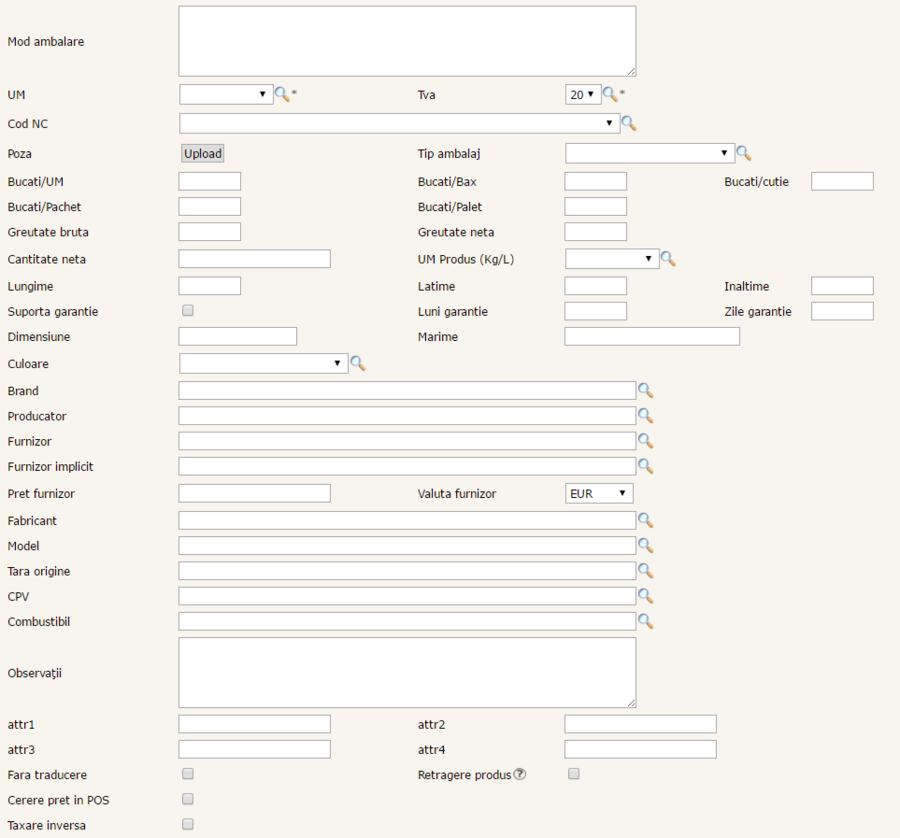Expand the Culoare dropdown list
The width and height of the screenshot is (900, 838).
(x=263, y=363)
